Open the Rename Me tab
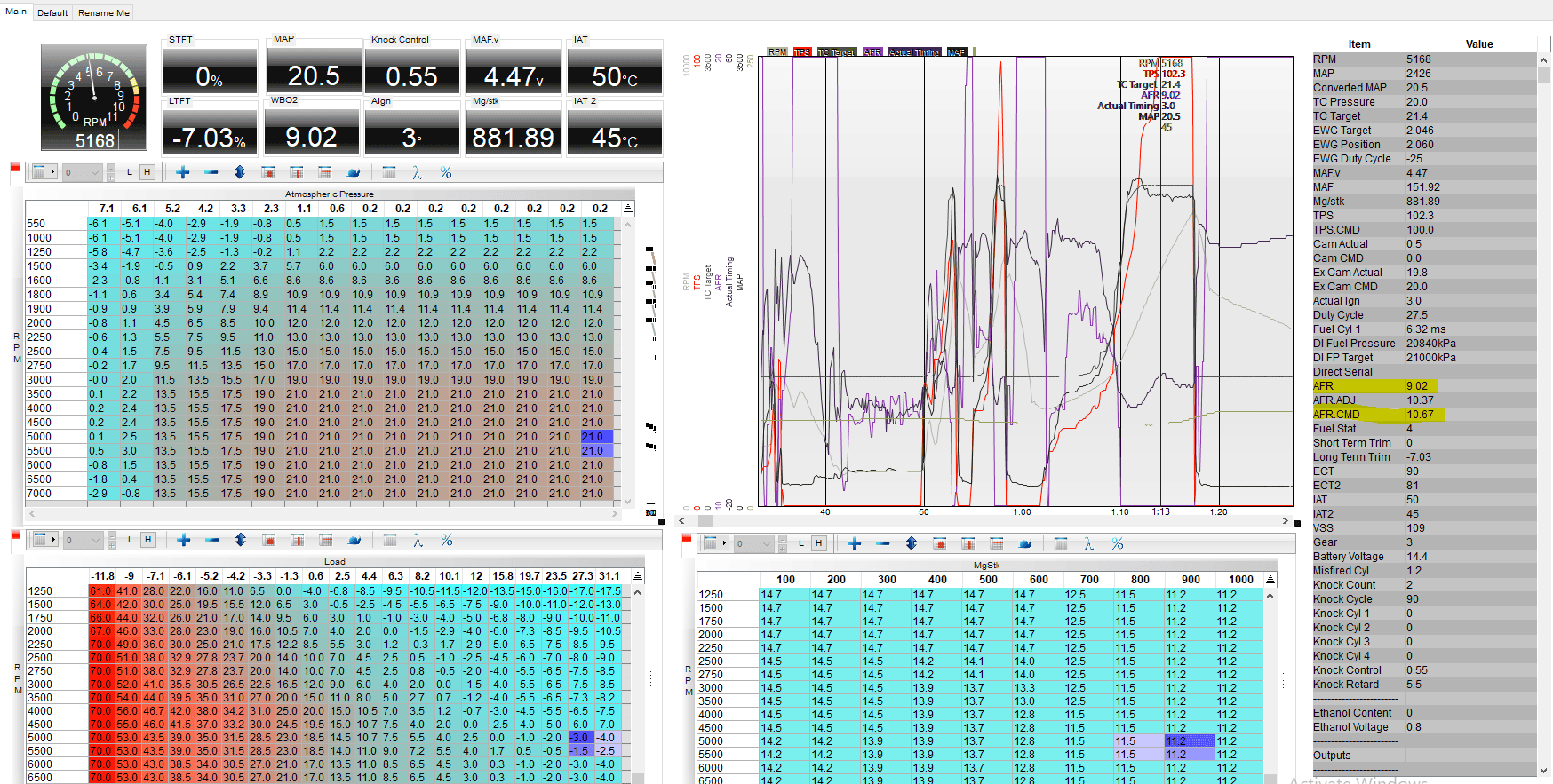This screenshot has height=784, width=1553. (104, 12)
